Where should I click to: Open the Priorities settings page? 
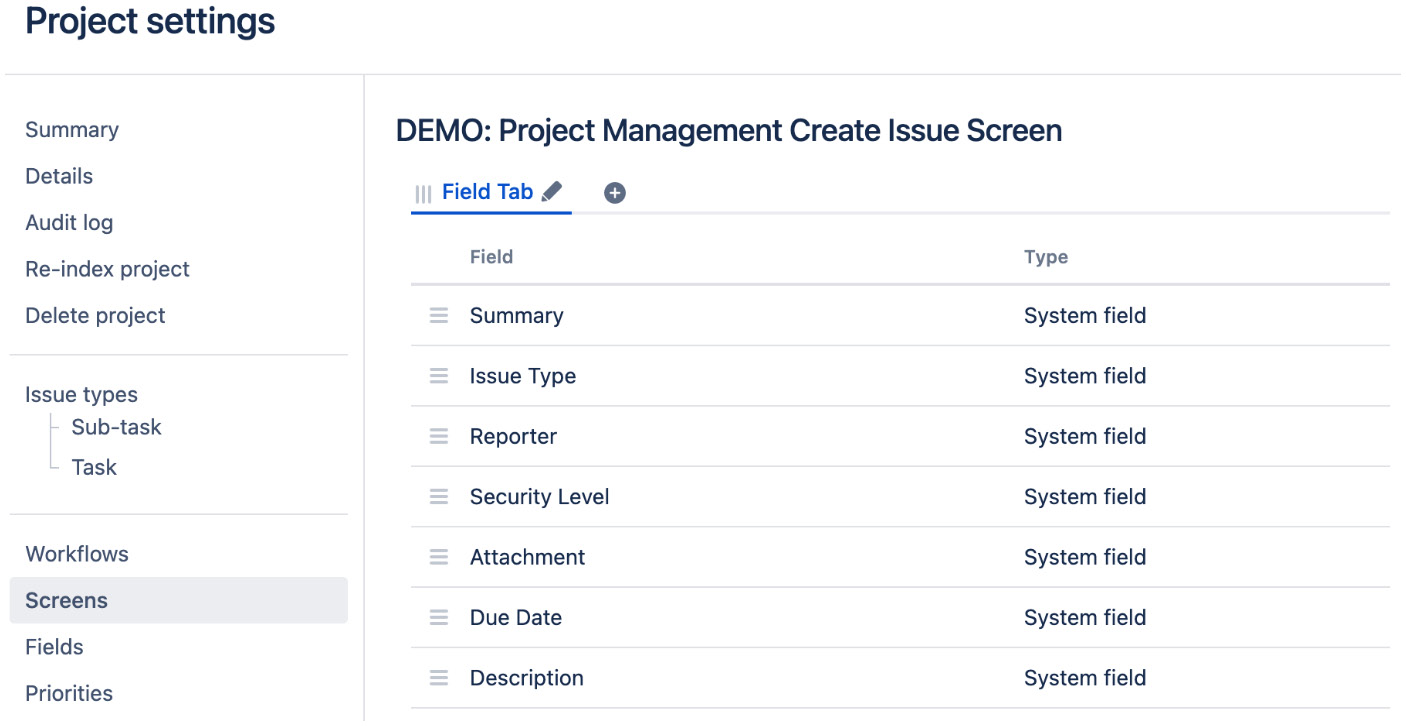pyautogui.click(x=68, y=693)
